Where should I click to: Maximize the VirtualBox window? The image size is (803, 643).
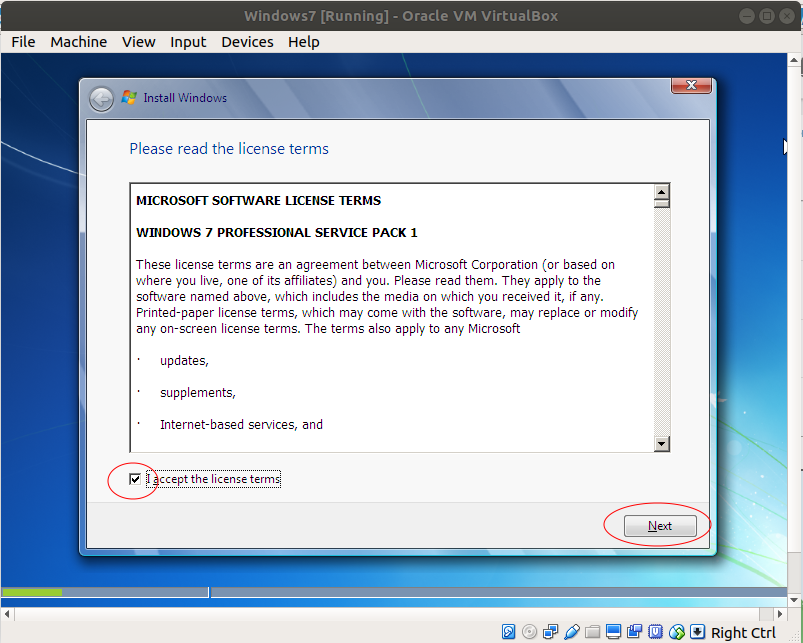767,16
